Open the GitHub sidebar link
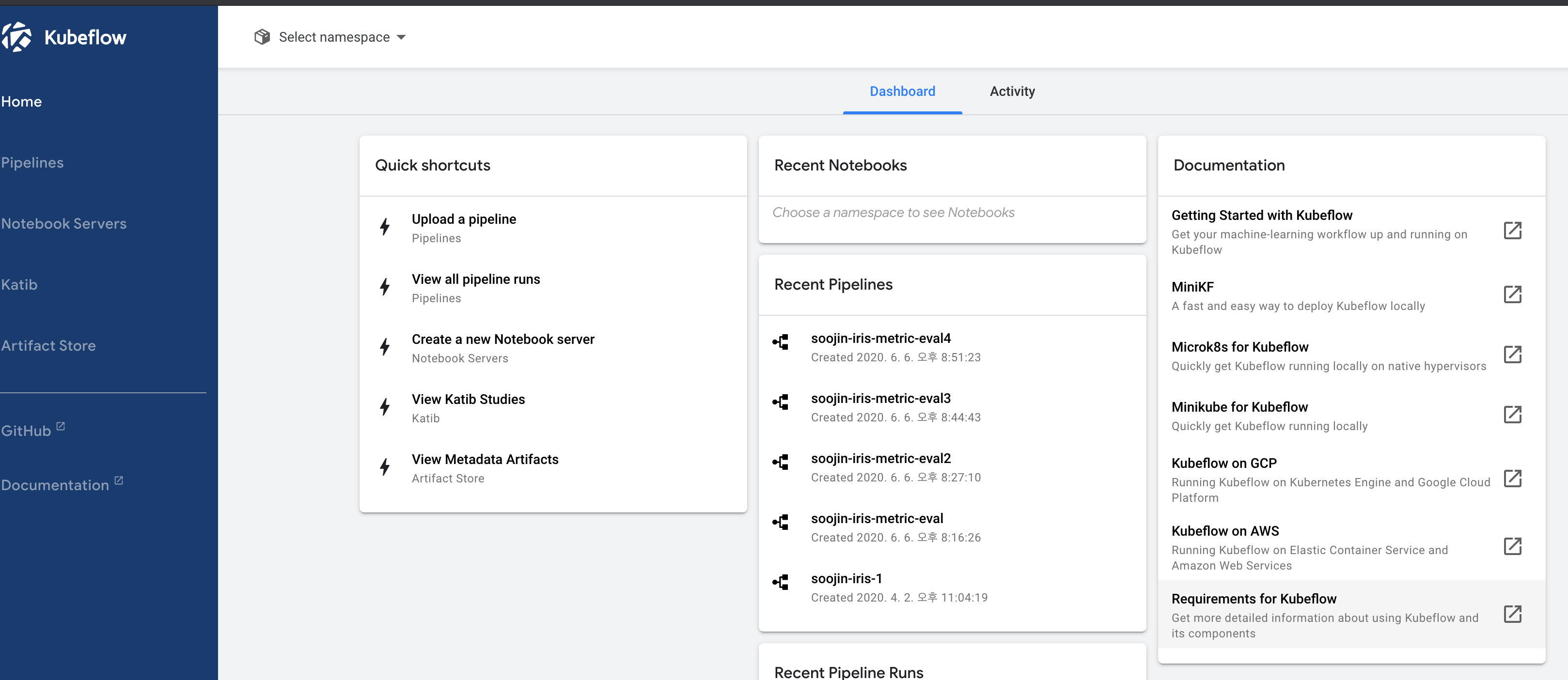This screenshot has height=680, width=1568. (26, 431)
